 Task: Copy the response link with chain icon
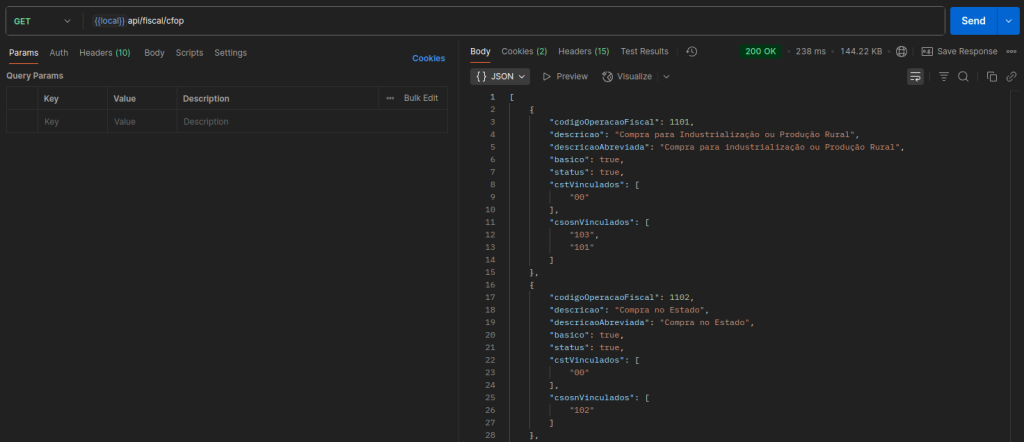coord(1011,76)
